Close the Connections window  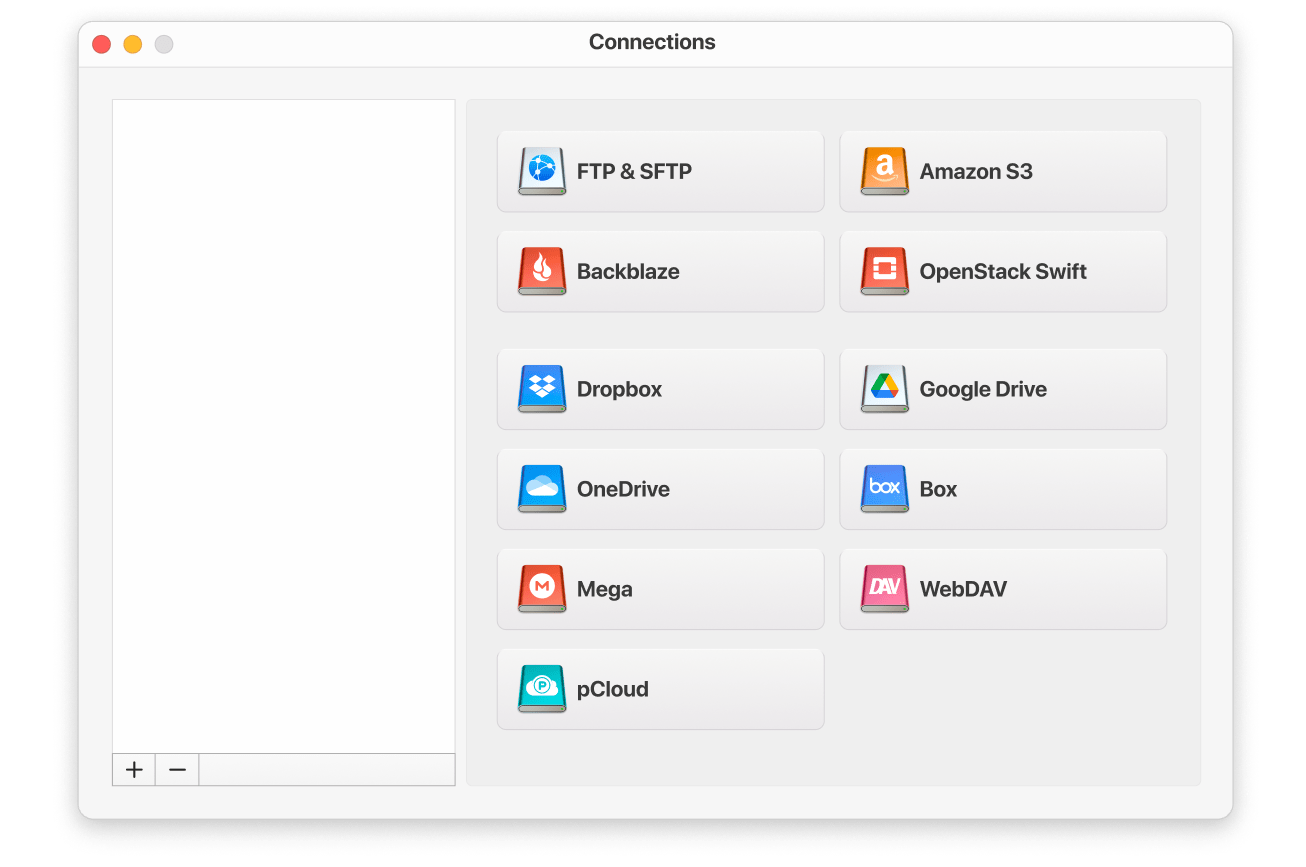point(101,44)
